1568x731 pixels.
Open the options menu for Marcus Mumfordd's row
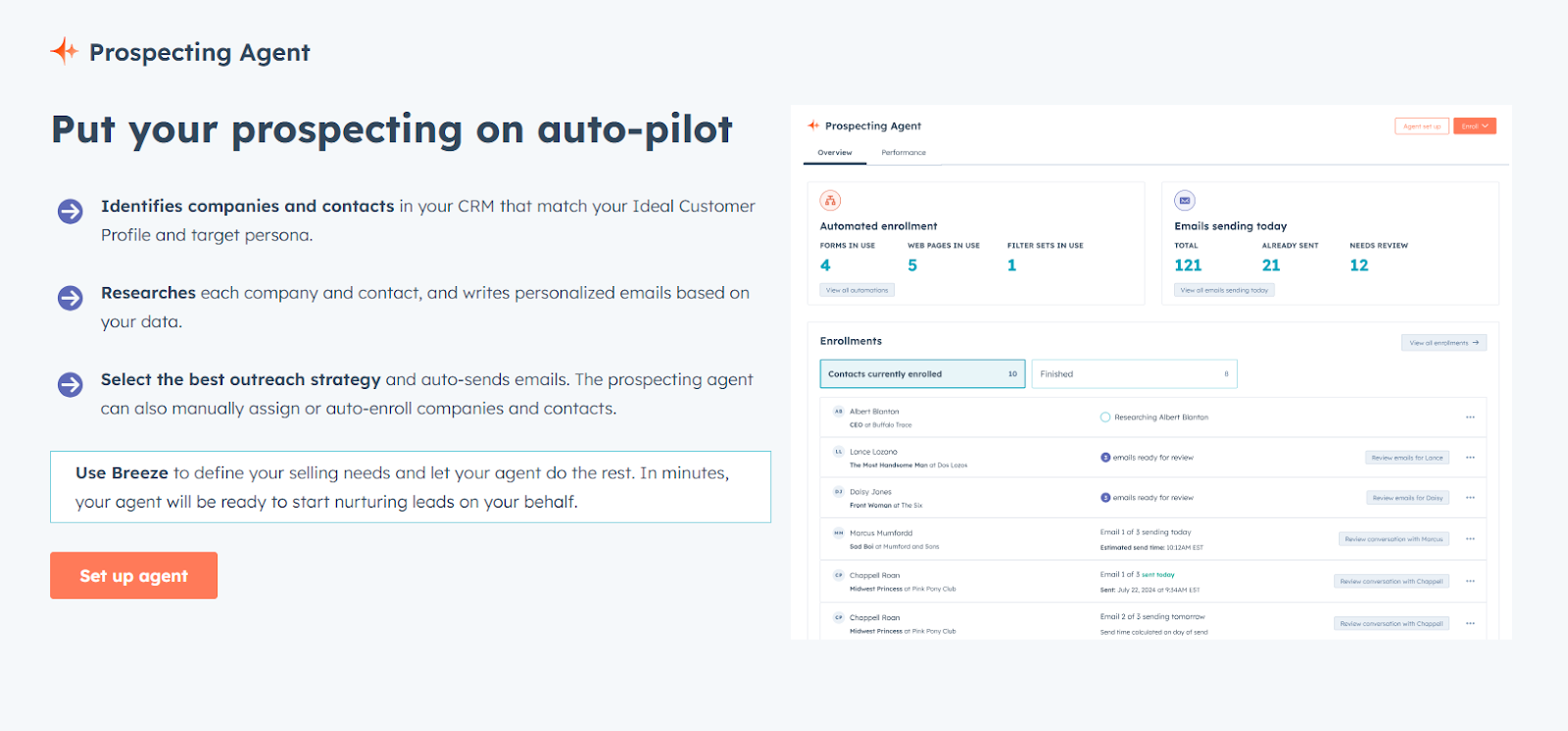point(1470,538)
